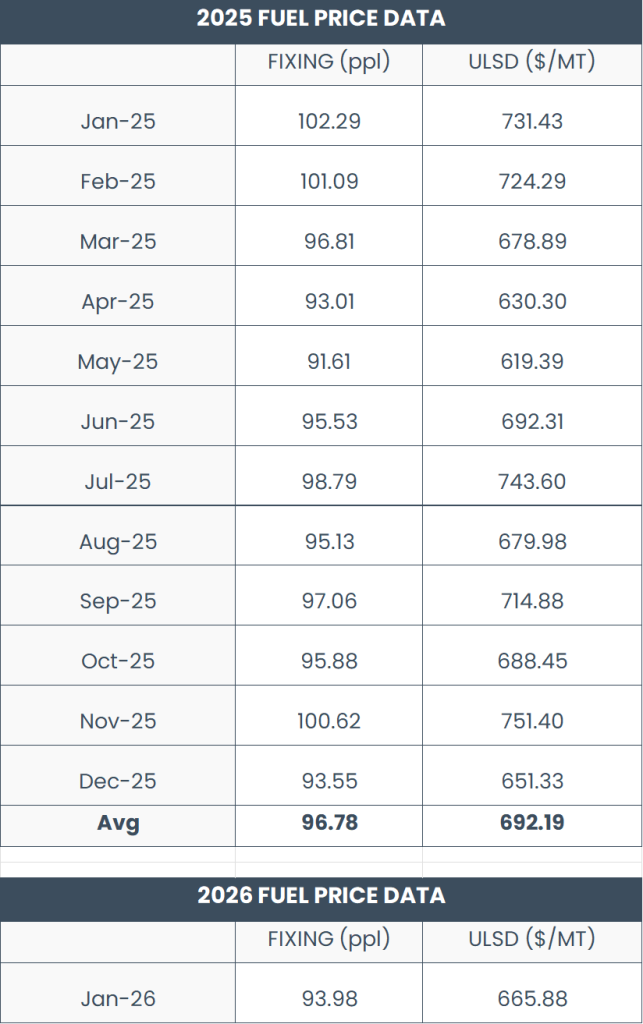The width and height of the screenshot is (643, 1024).
Task: Select the Jun-25 month cell
Action: (118, 422)
